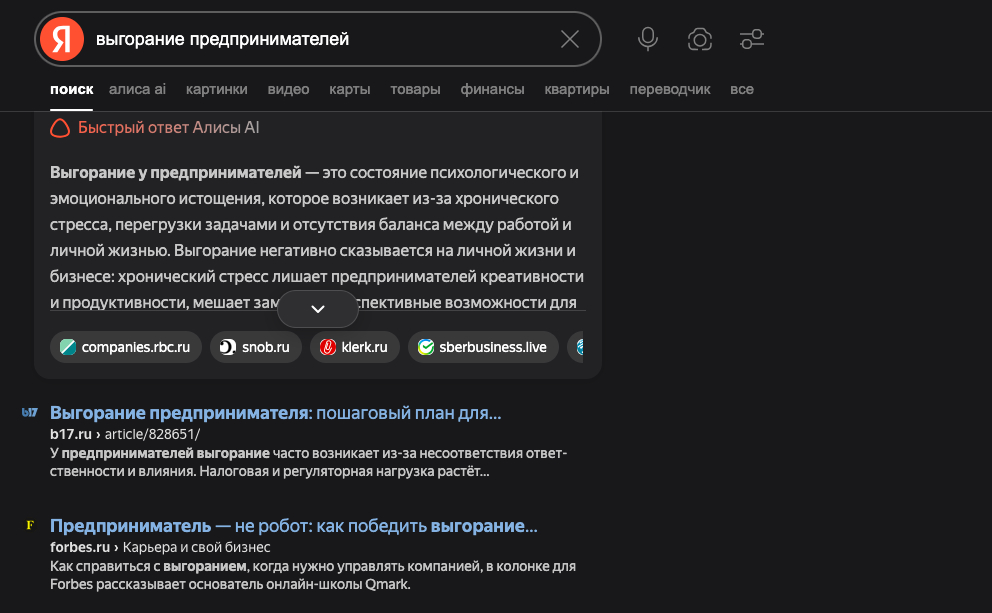Open the видео tab

(x=288, y=89)
